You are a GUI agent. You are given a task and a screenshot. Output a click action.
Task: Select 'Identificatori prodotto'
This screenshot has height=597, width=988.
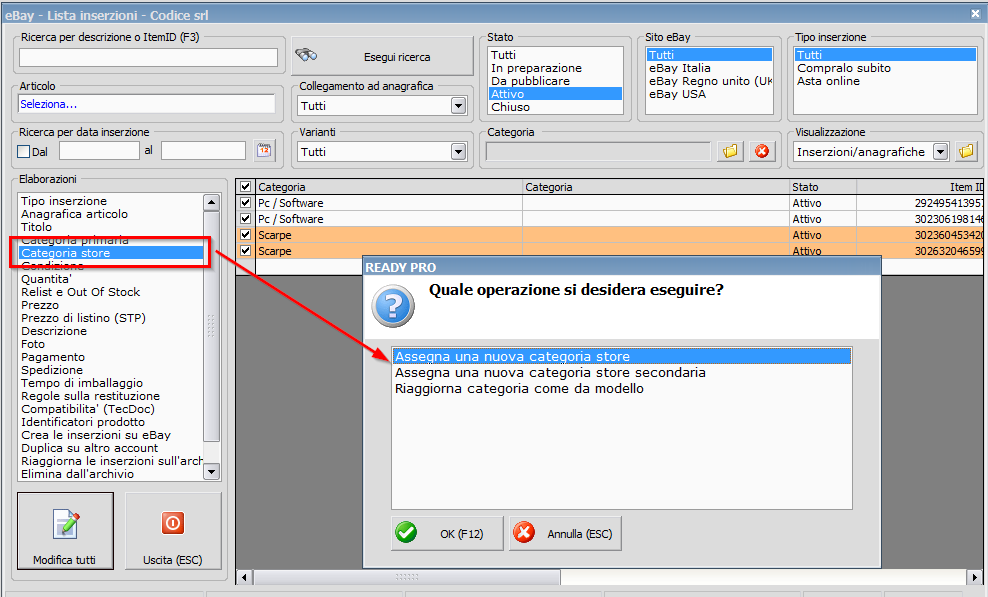pyautogui.click(x=111, y=422)
